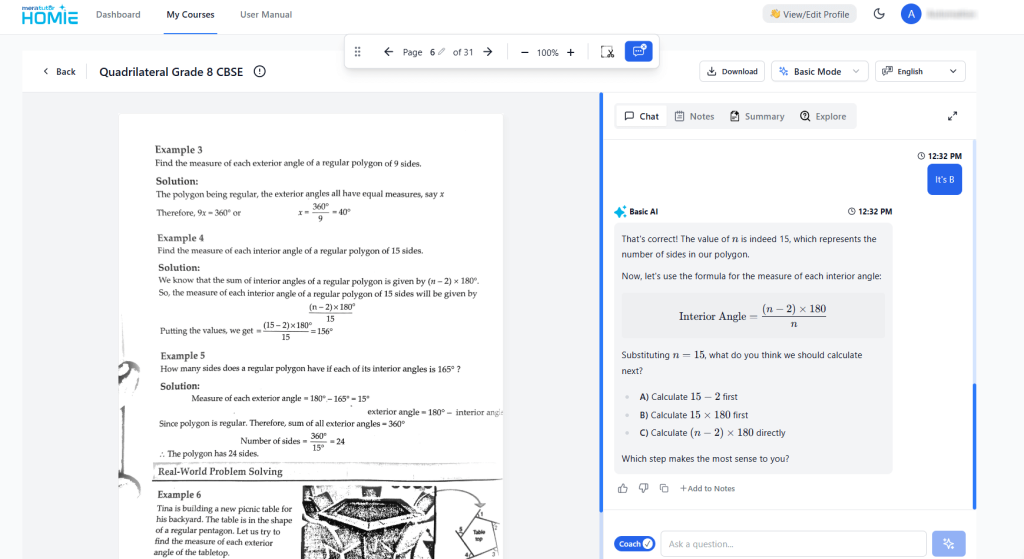Go Back to course list
Viewport: 1024px width, 559px height.
[x=59, y=72]
